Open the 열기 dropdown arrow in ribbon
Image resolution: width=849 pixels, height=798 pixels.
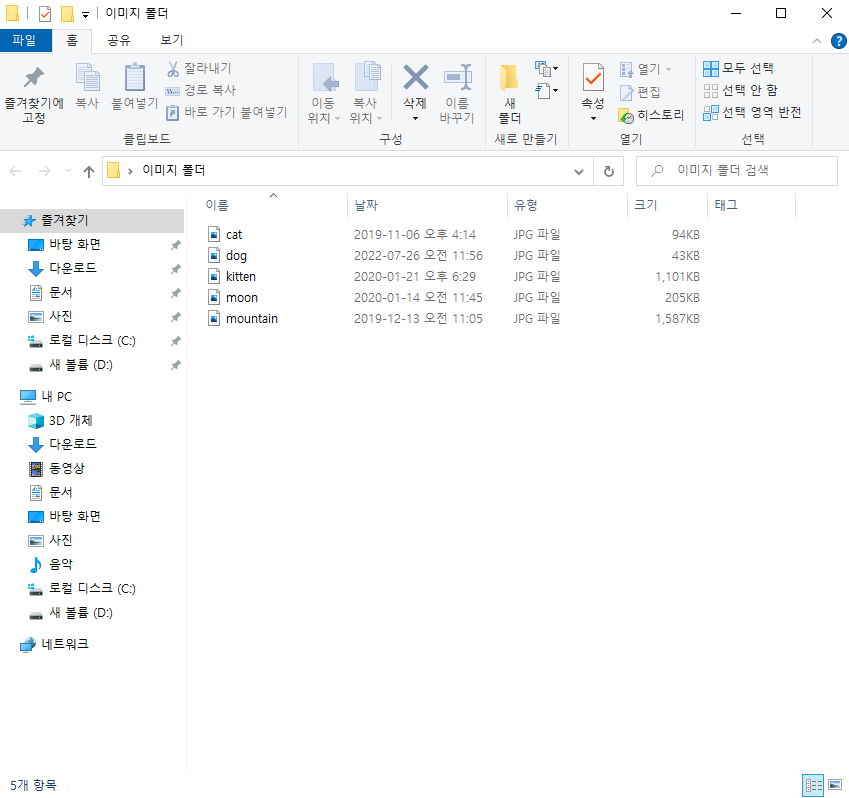[x=669, y=69]
